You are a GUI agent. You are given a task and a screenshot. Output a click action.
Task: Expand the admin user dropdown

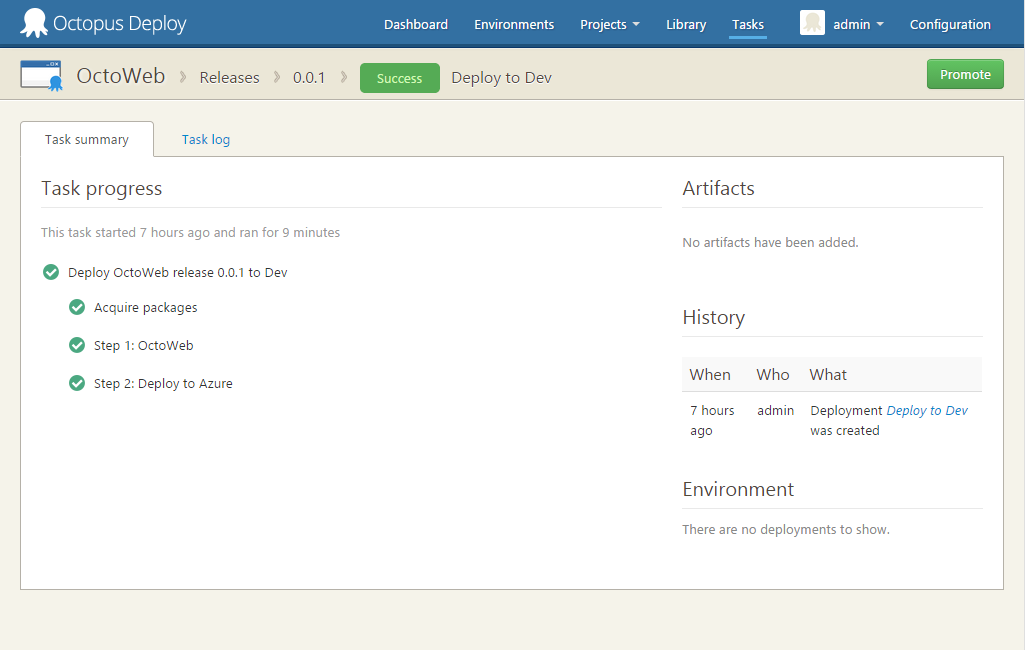pyautogui.click(x=858, y=24)
